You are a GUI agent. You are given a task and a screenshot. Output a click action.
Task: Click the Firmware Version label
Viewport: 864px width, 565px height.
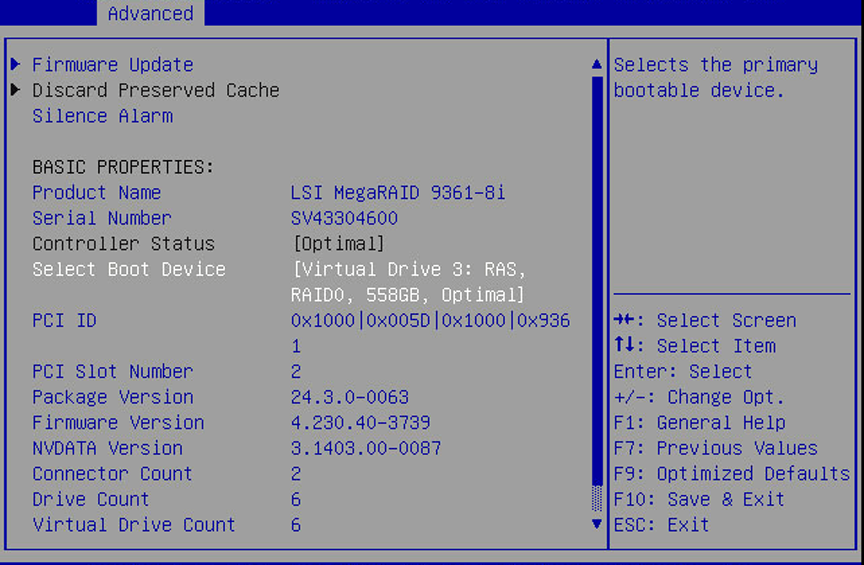pos(118,422)
